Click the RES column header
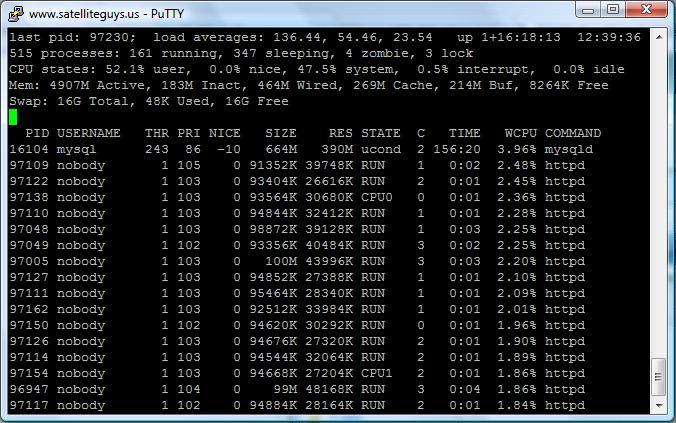This screenshot has height=423, width=676. pos(341,133)
